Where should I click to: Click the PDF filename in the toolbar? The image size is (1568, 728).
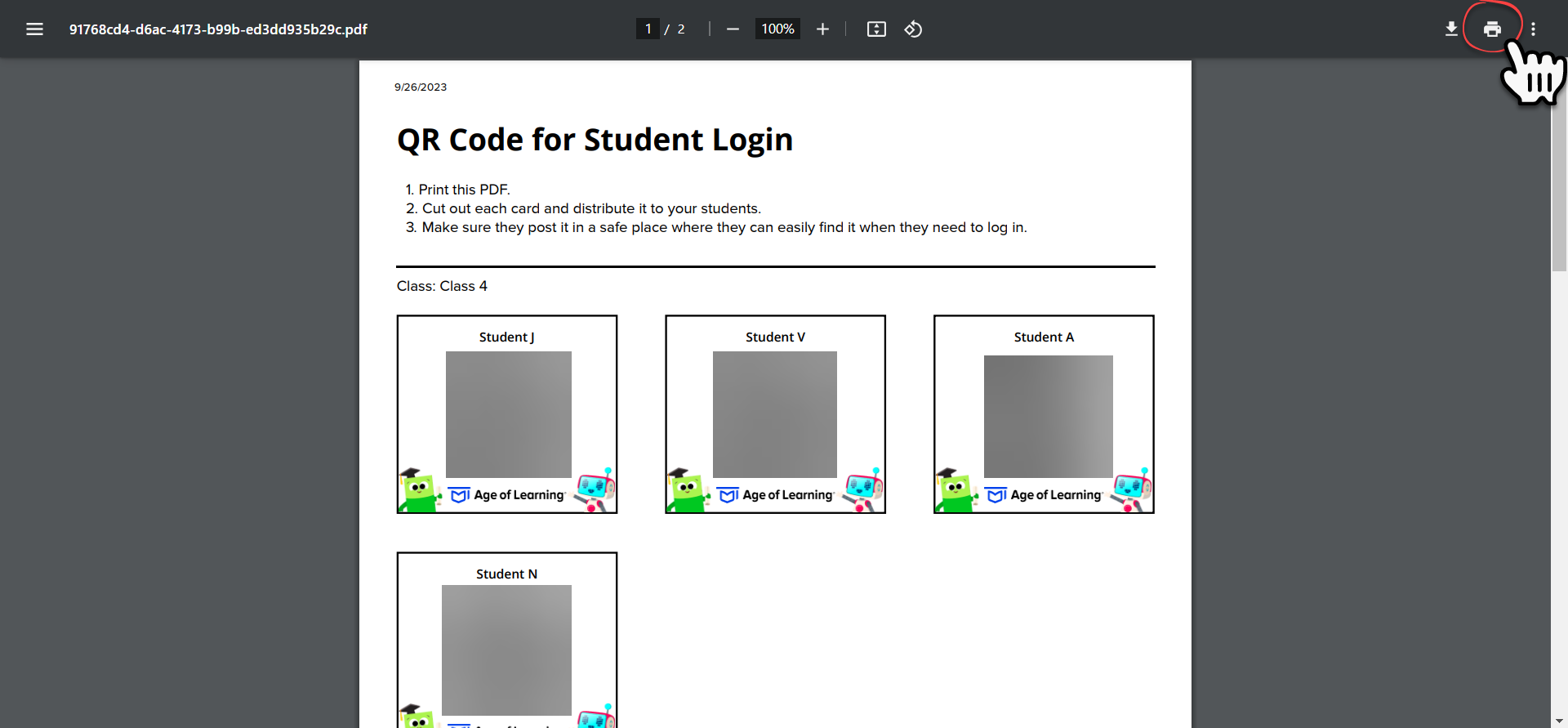pos(218,29)
